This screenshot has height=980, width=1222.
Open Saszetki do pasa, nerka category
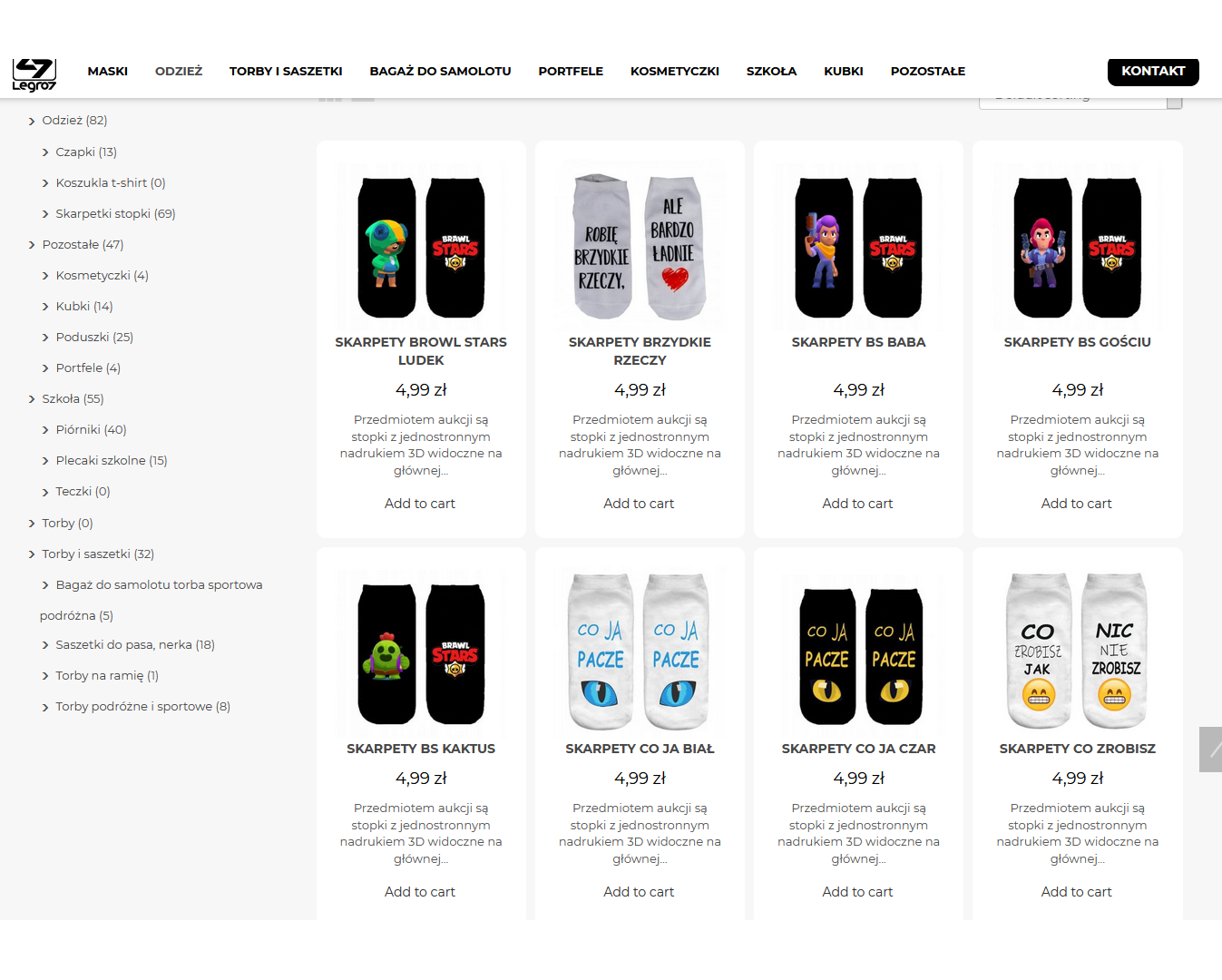[x=135, y=645]
